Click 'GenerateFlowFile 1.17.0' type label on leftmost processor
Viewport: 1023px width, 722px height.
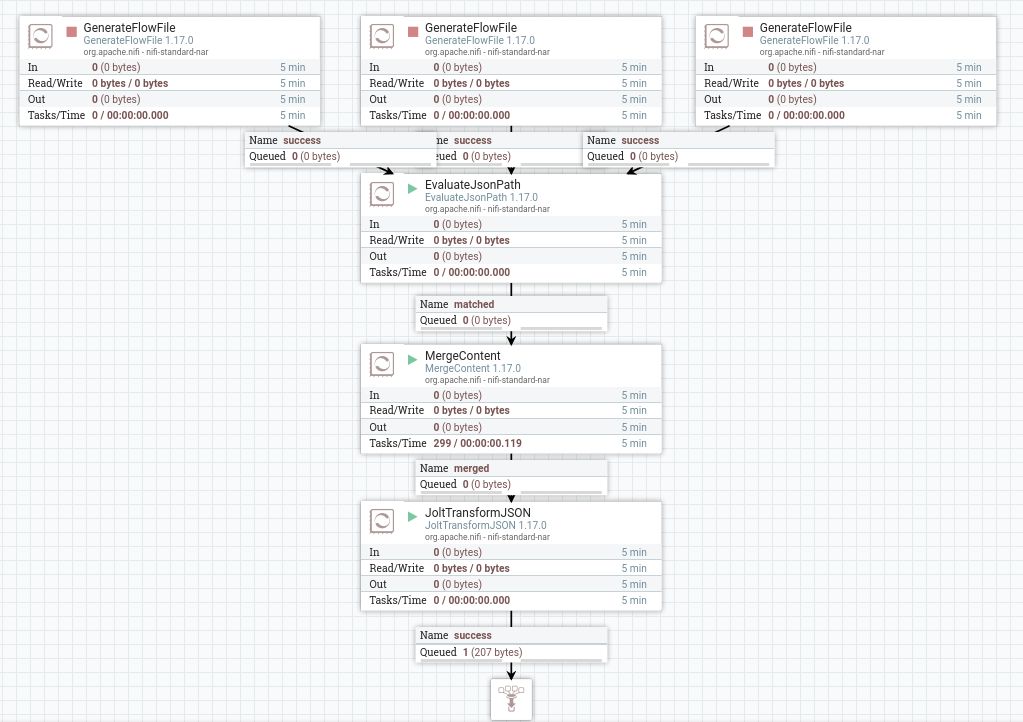pos(138,40)
